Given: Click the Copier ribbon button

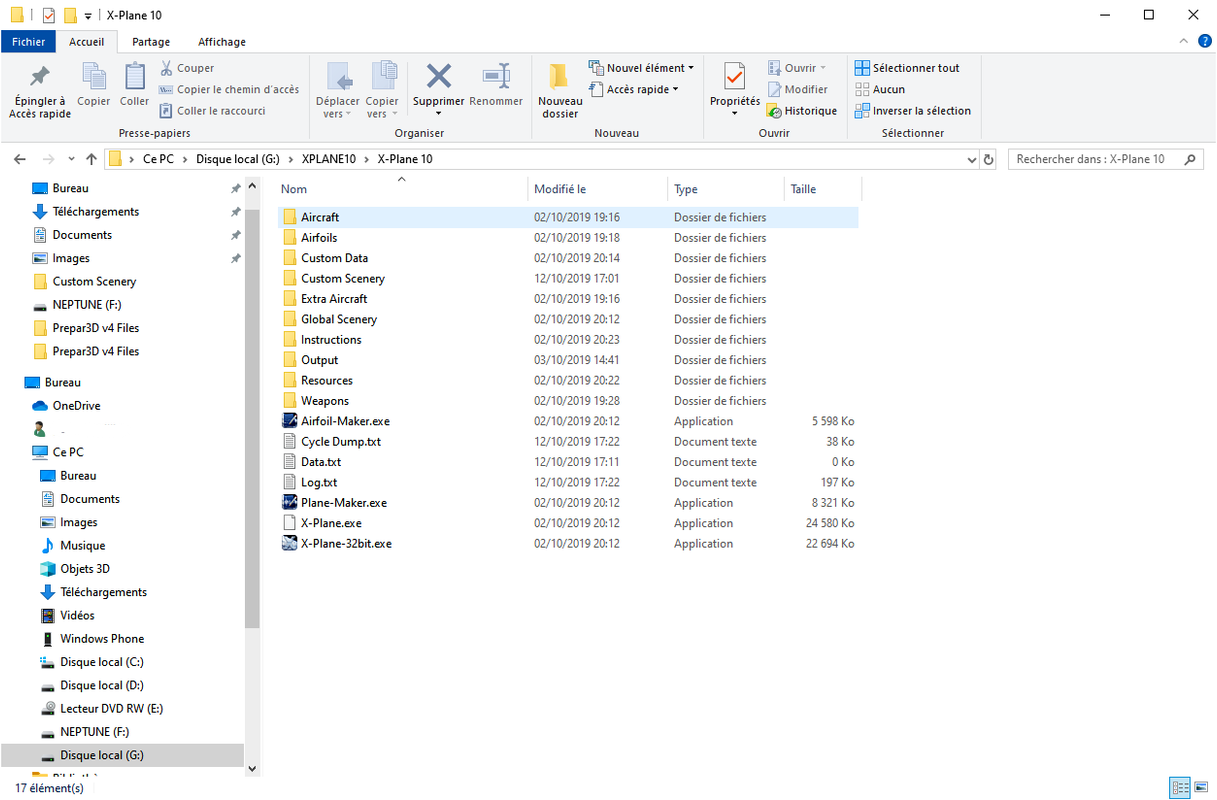Looking at the screenshot, I should [94, 85].
